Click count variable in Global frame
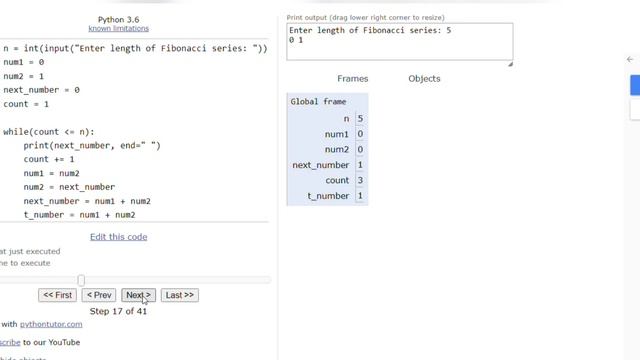 [x=337, y=180]
